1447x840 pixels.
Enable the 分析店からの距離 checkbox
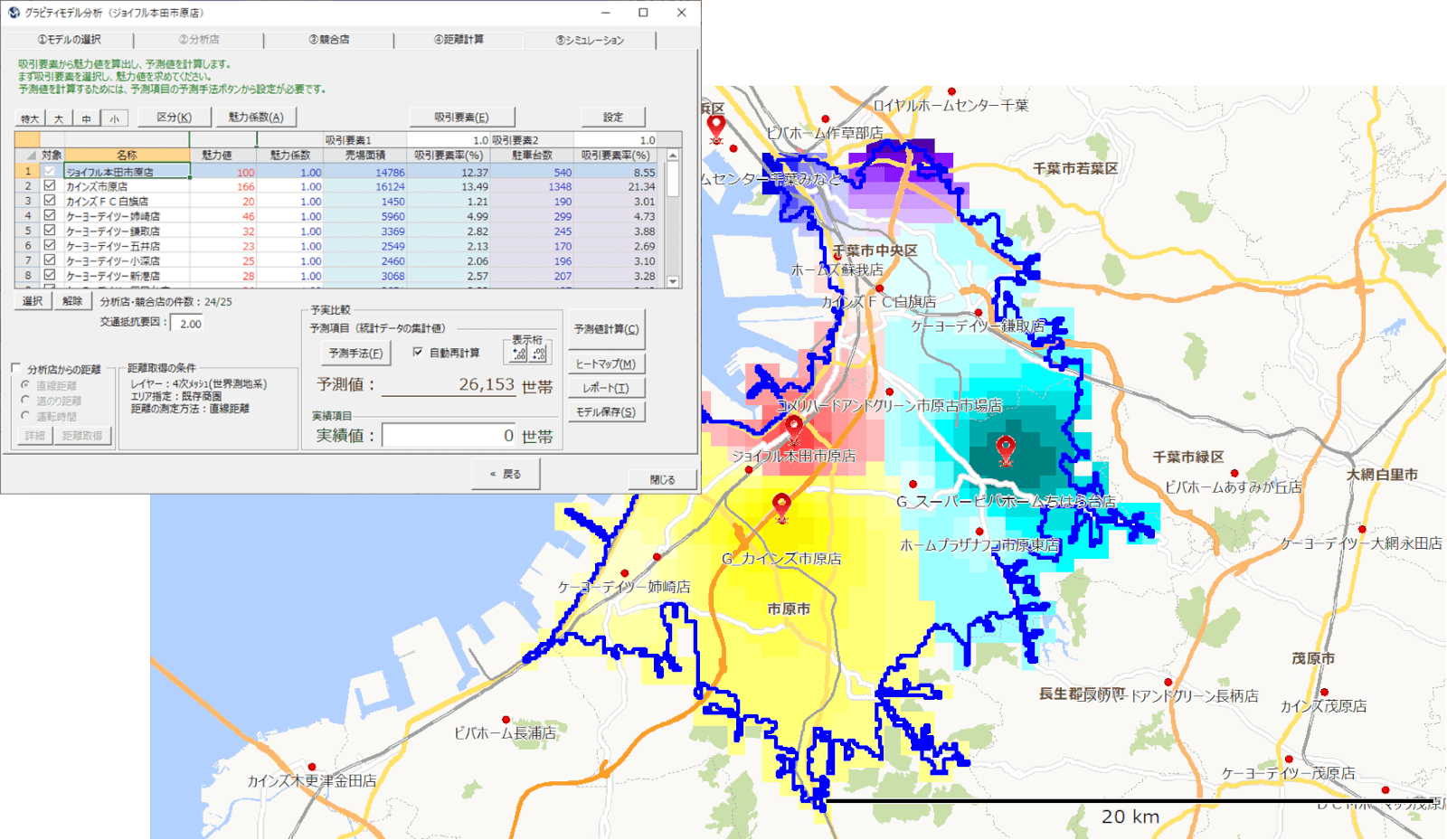click(16, 368)
